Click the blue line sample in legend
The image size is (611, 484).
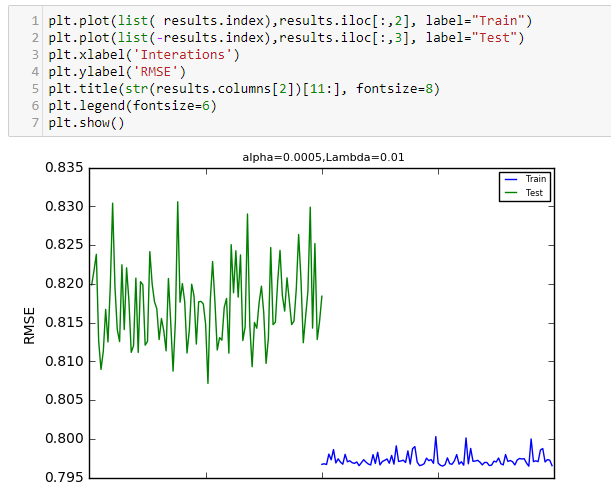pos(511,179)
